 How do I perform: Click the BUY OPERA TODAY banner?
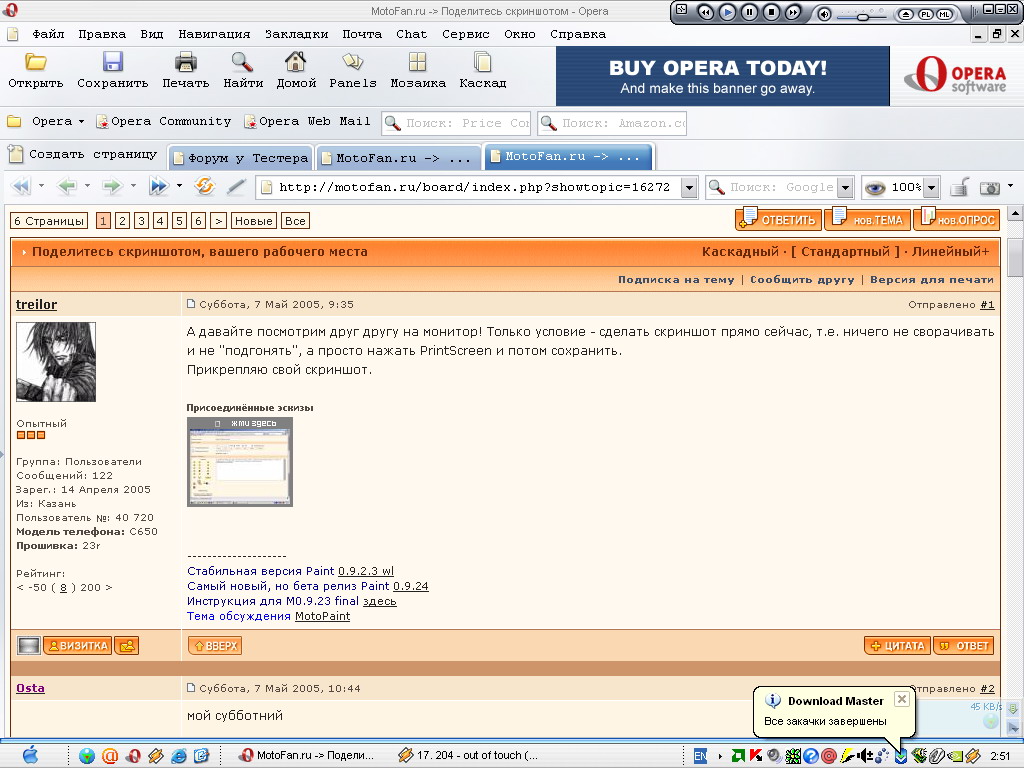click(722, 76)
